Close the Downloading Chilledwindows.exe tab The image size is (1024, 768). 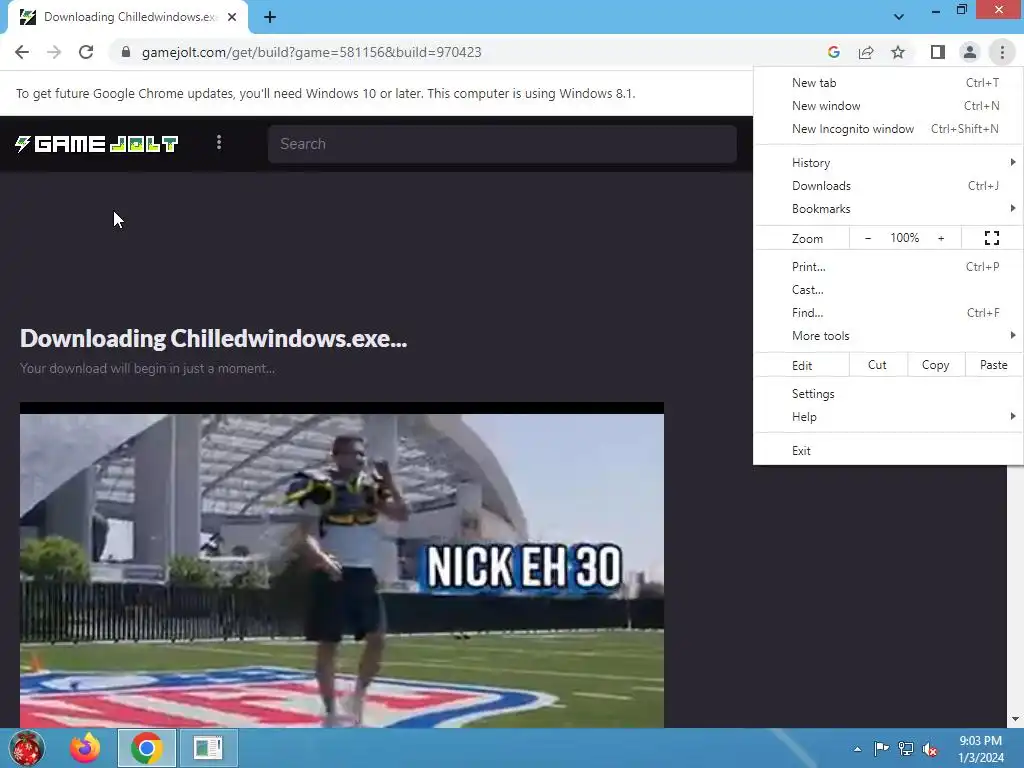pyautogui.click(x=232, y=18)
